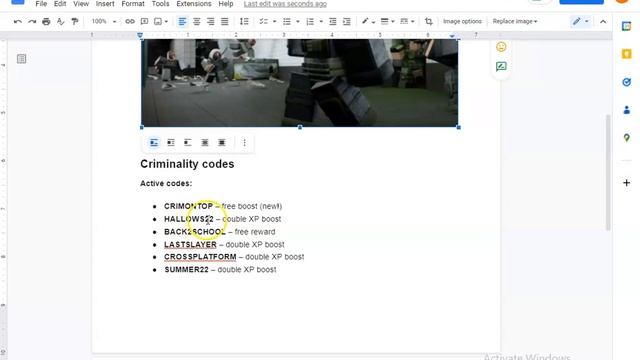Add emoji reaction from the margin

tap(501, 47)
